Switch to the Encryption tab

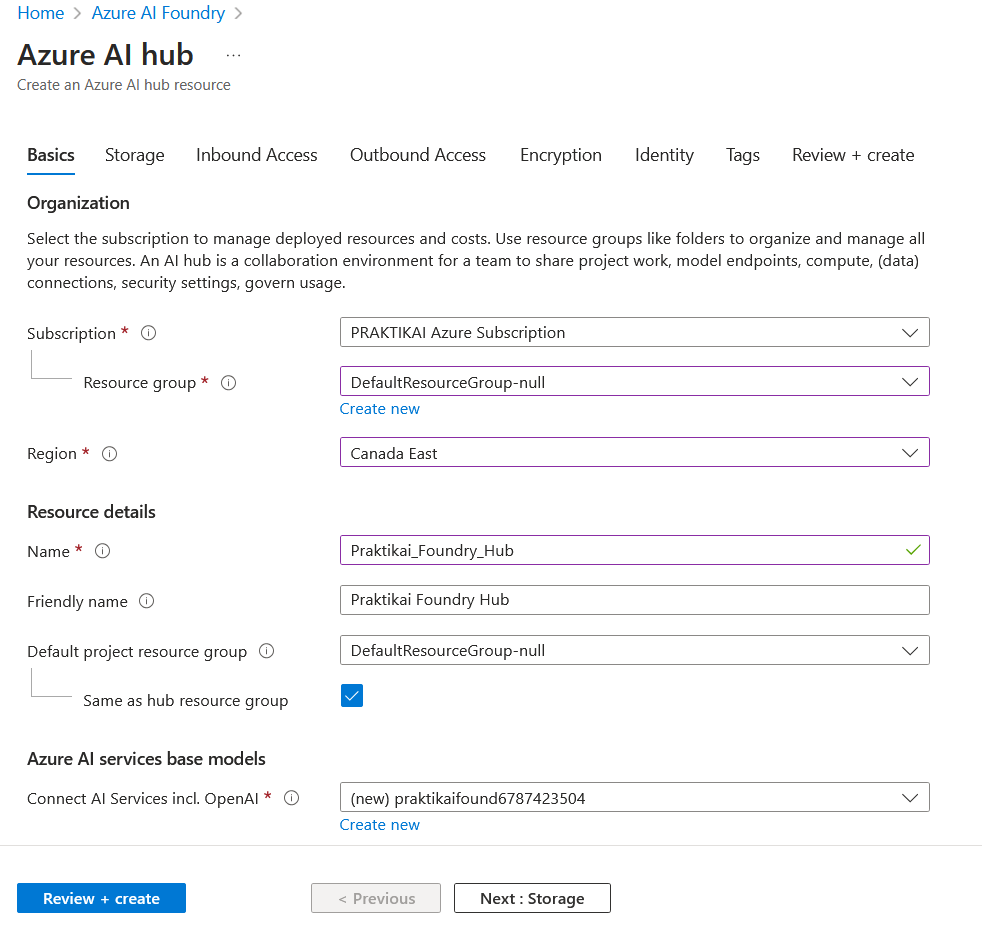click(x=560, y=155)
